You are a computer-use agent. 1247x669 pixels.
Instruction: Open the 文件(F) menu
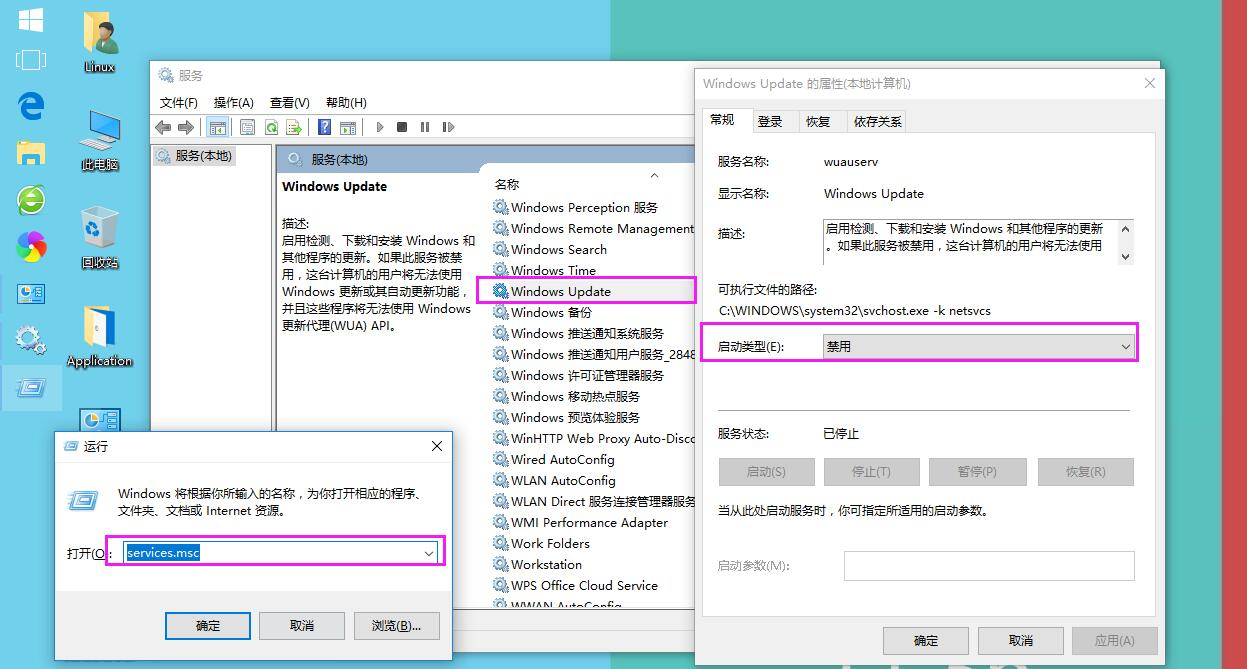tap(179, 102)
